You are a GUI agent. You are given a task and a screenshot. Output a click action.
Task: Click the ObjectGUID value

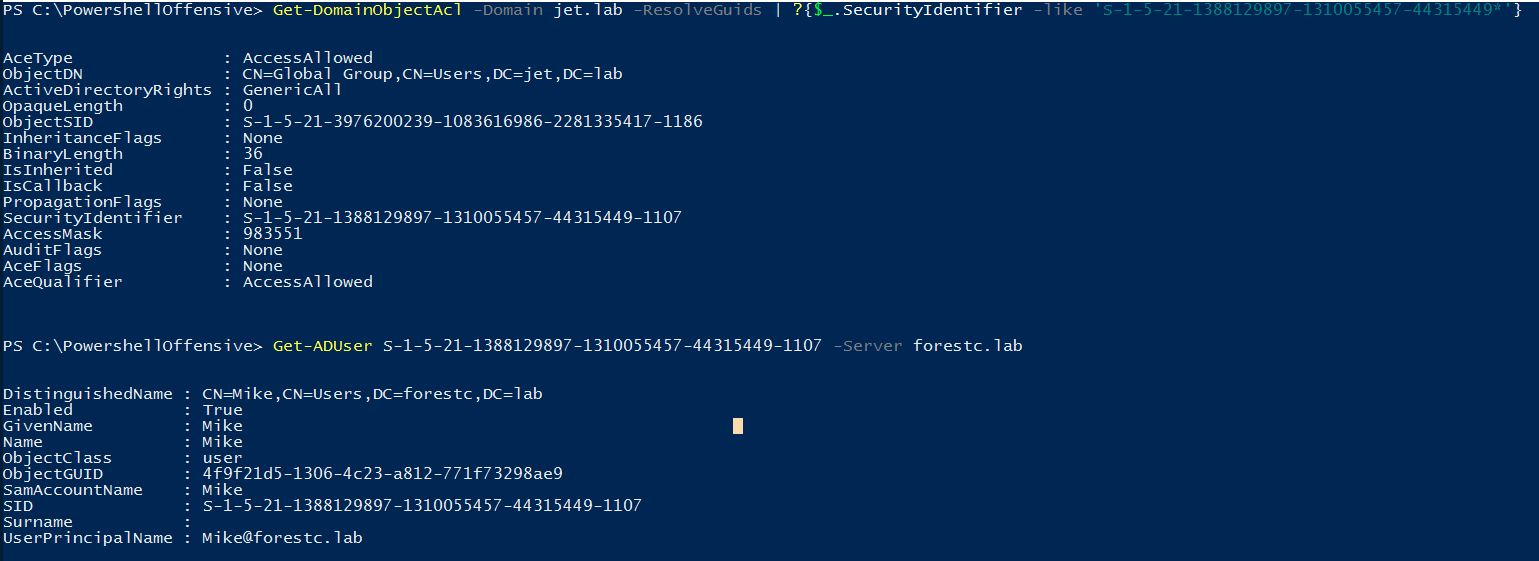(x=382, y=474)
